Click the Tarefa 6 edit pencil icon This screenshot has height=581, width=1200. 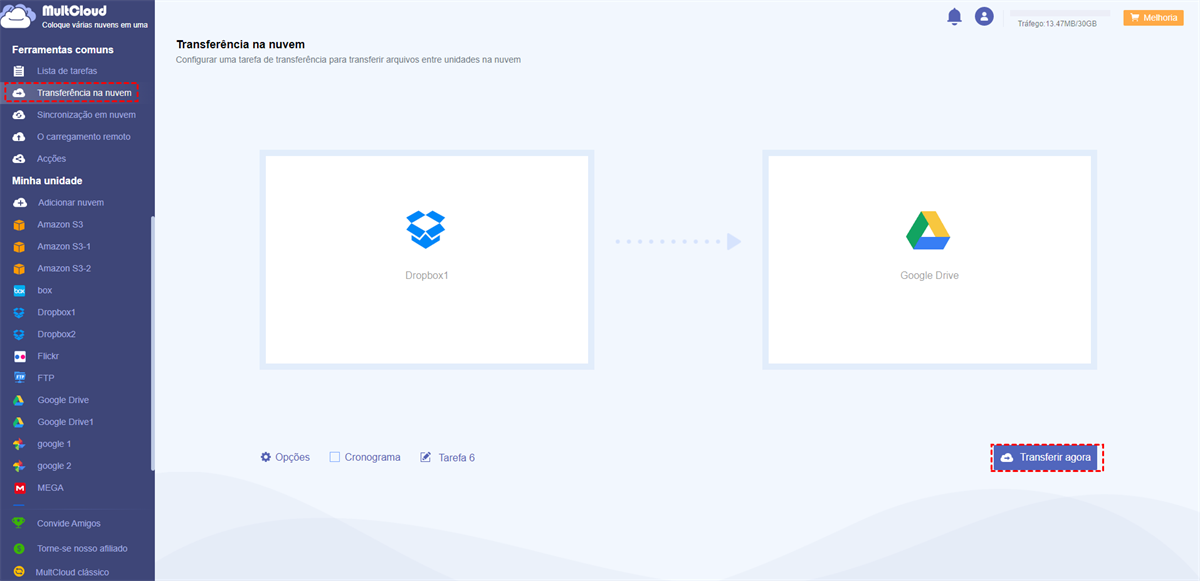coord(426,457)
